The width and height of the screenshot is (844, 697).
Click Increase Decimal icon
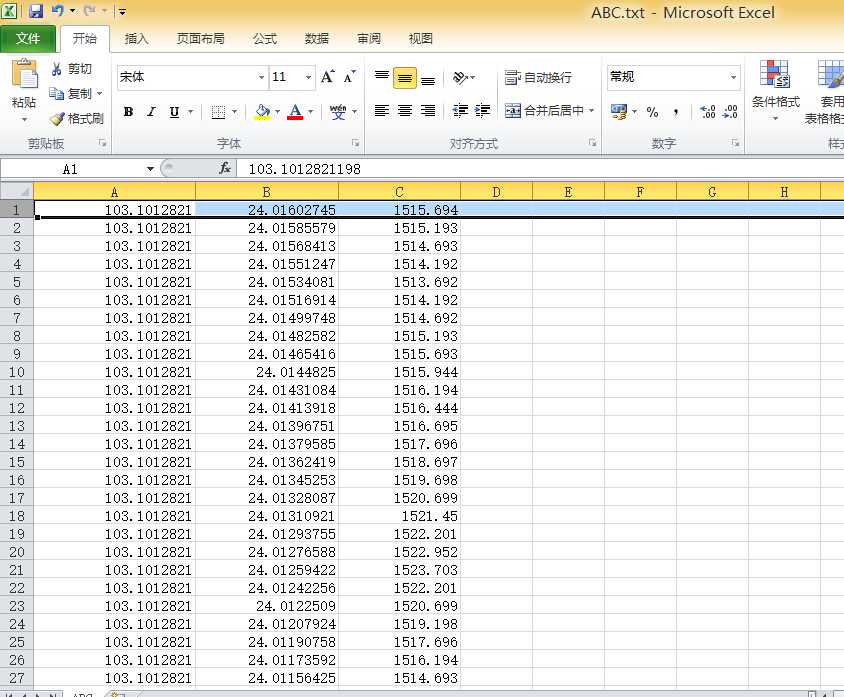(x=708, y=112)
